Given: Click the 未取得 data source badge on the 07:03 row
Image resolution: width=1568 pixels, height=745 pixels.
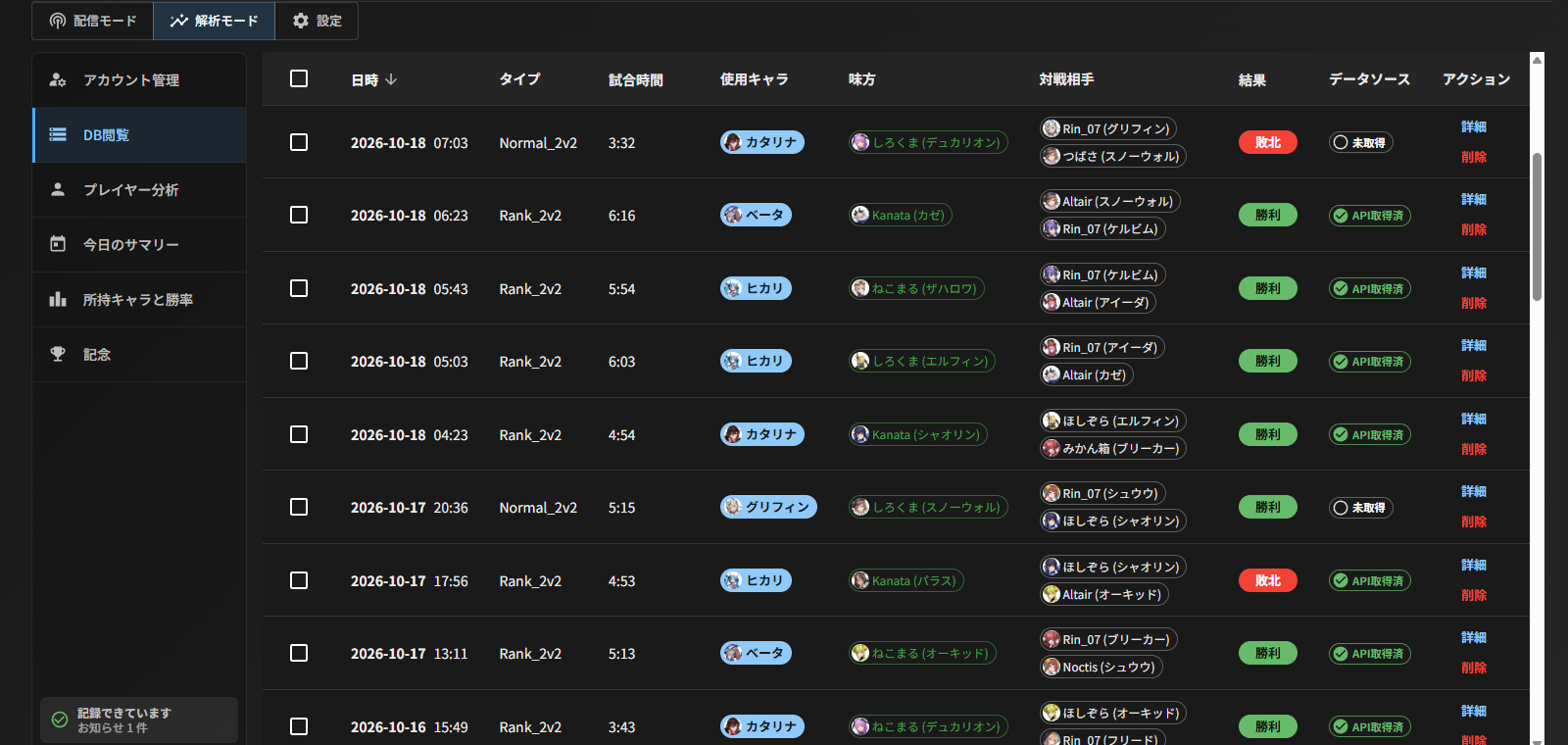Looking at the screenshot, I should point(1361,142).
